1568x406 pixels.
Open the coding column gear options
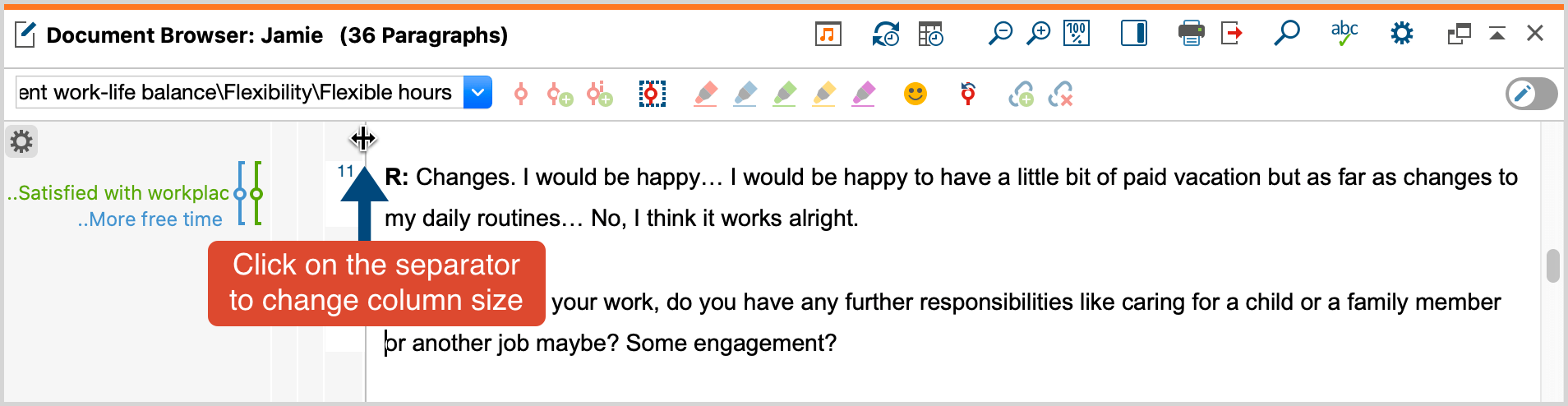[21, 141]
